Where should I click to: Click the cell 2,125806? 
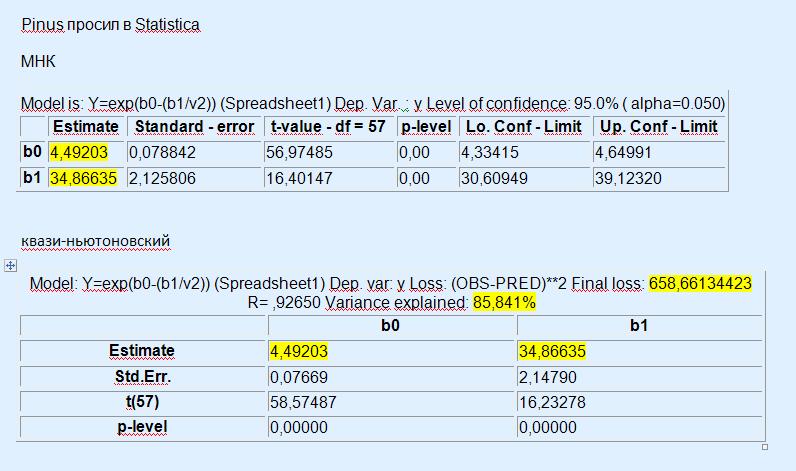pyautogui.click(x=162, y=178)
